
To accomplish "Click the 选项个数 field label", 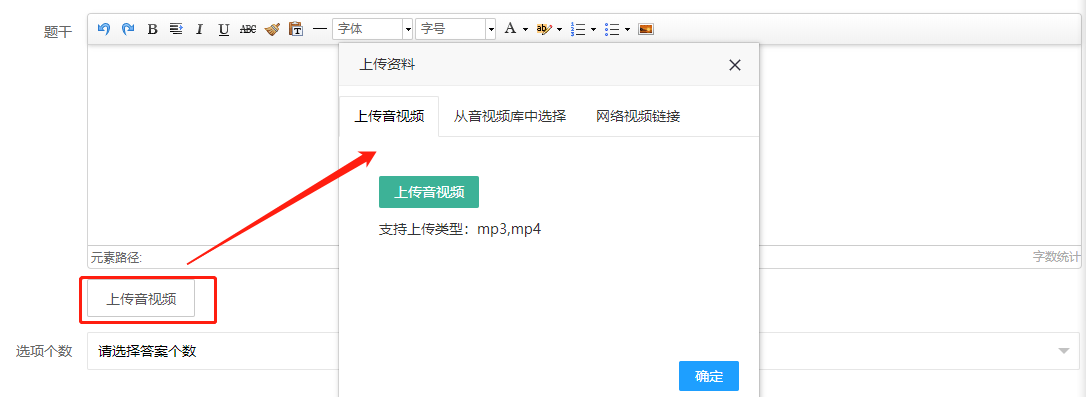I will tap(44, 351).
